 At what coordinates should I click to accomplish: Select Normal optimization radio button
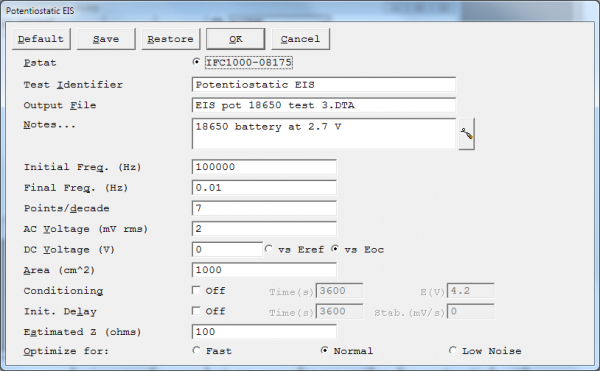324,350
